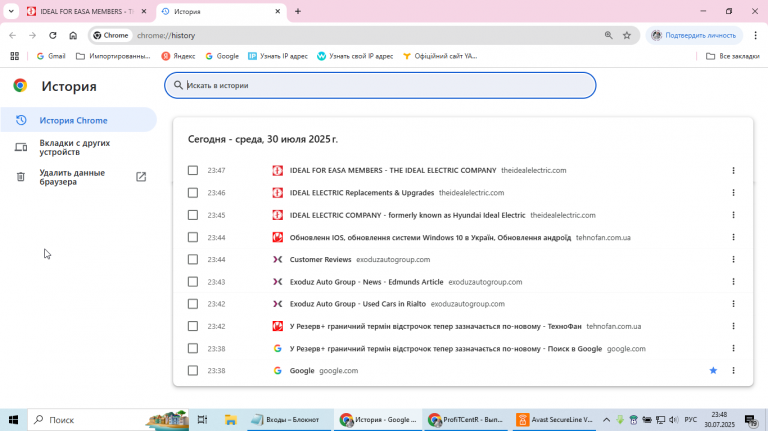Click the blue bookmark star on Google entry
The image size is (768, 431).
(x=713, y=371)
